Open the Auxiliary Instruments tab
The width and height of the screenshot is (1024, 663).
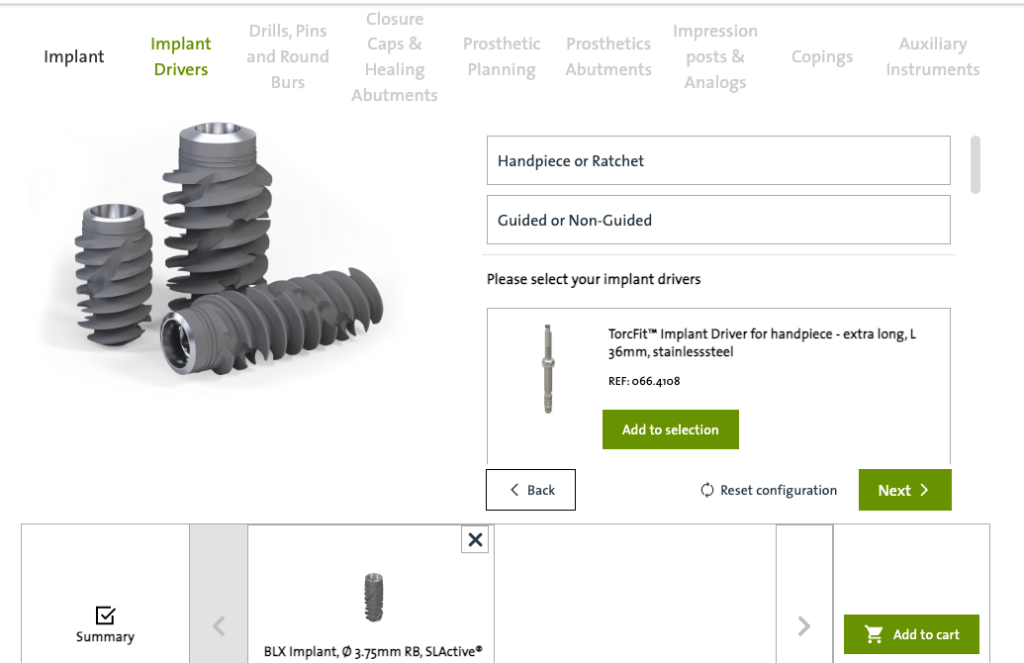click(x=933, y=57)
